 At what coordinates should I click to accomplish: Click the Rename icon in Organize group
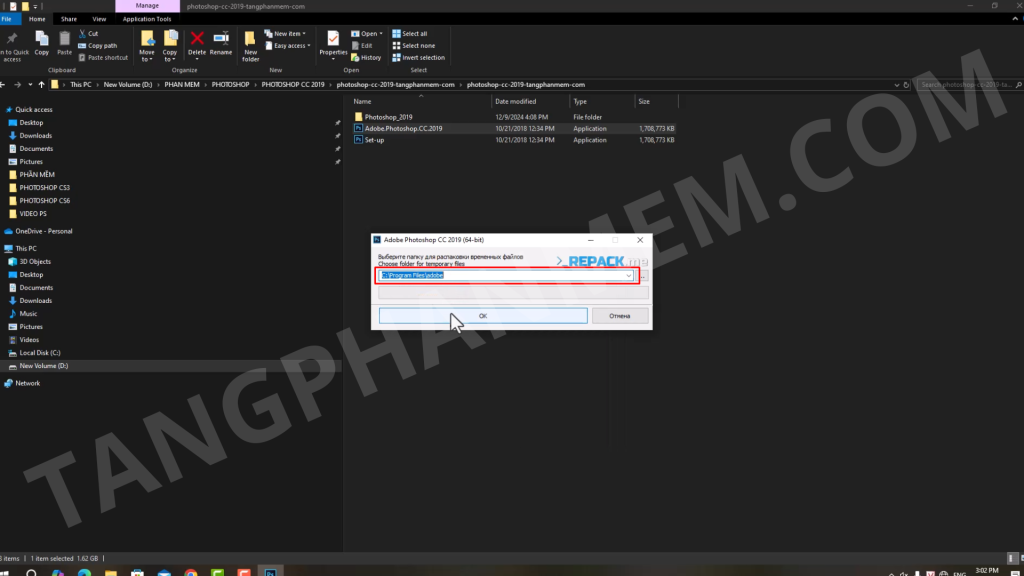(x=221, y=42)
